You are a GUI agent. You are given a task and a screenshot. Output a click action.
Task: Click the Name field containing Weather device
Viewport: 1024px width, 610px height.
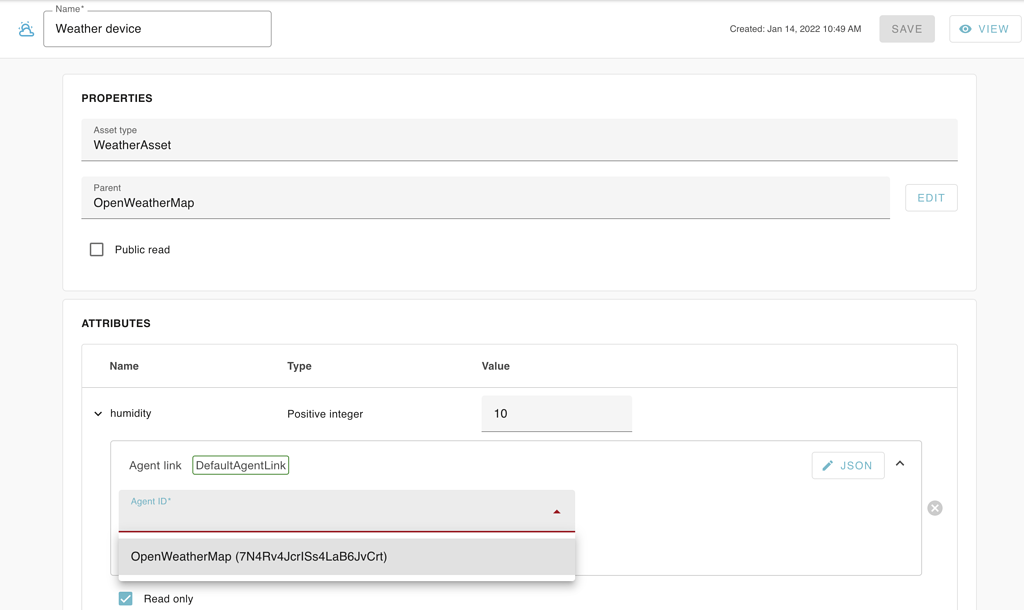point(157,28)
